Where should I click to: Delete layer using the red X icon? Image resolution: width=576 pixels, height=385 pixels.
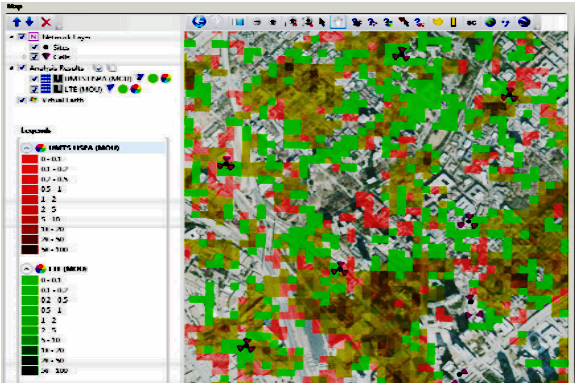click(46, 22)
